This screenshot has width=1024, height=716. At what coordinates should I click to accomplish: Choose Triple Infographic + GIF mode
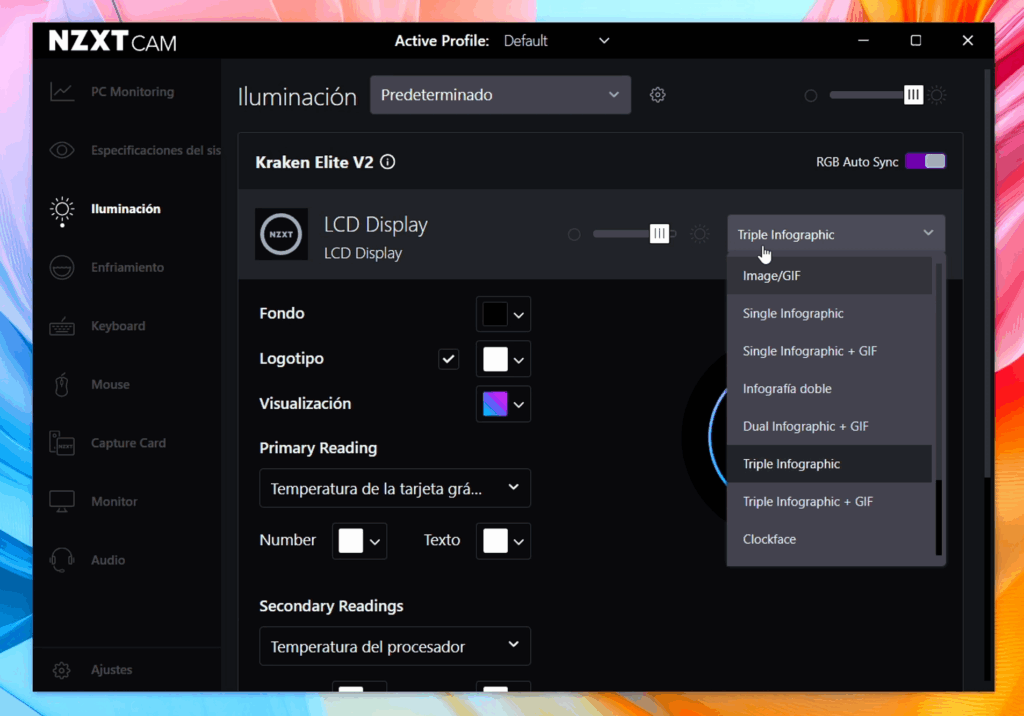829,502
